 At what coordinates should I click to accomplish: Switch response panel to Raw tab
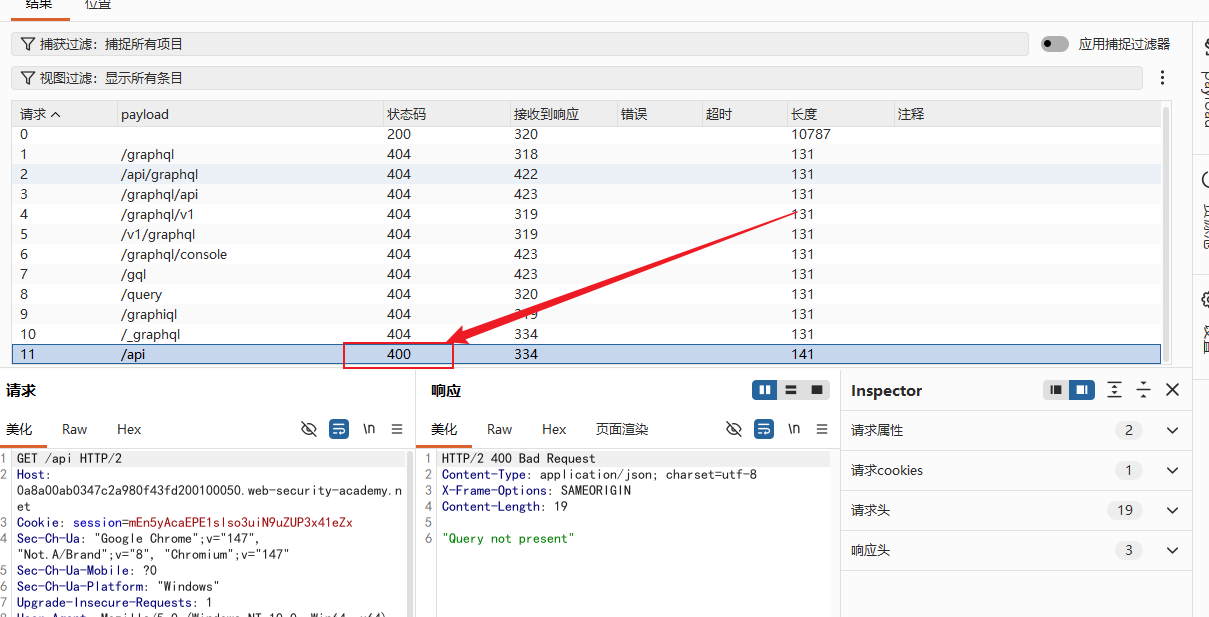[500, 429]
